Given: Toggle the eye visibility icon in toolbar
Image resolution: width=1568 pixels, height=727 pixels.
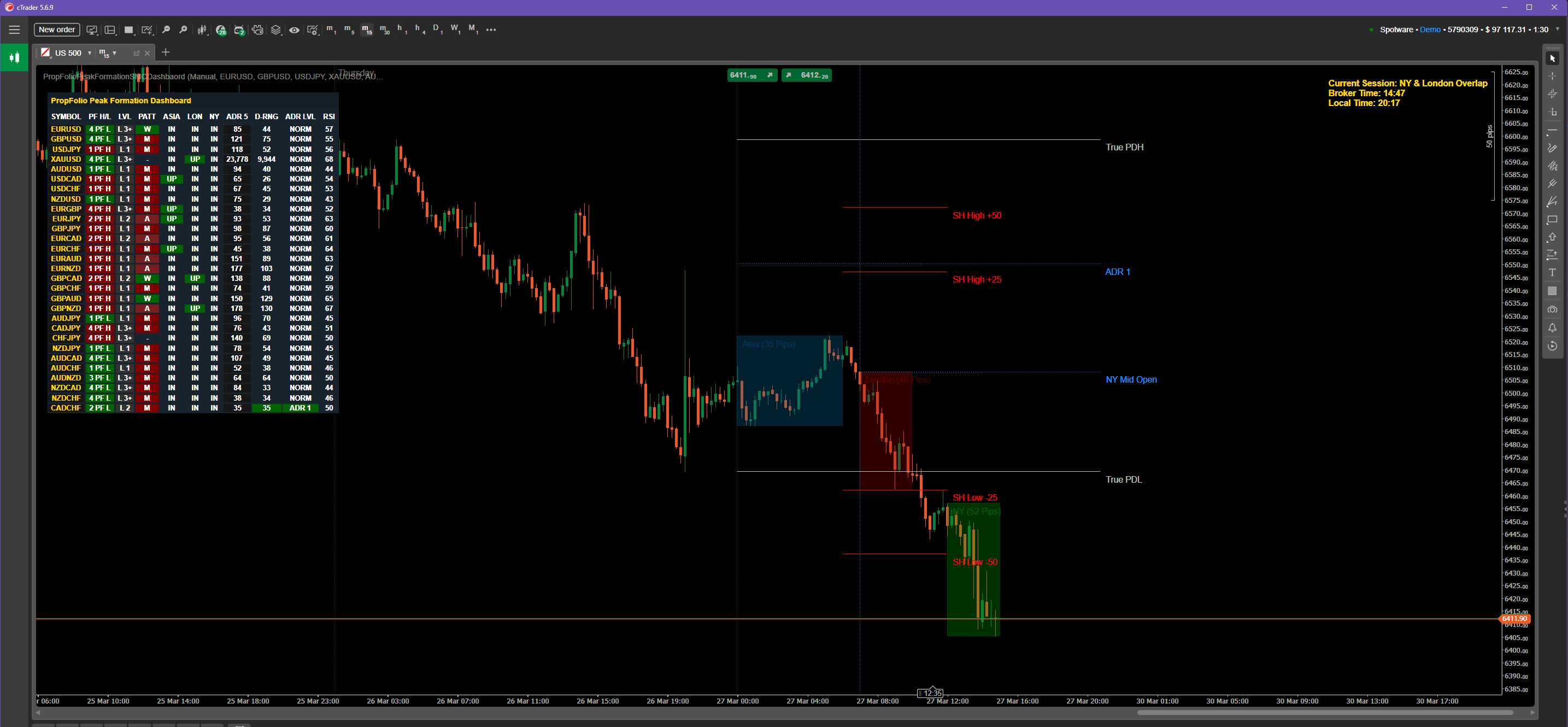Looking at the screenshot, I should pos(294,30).
